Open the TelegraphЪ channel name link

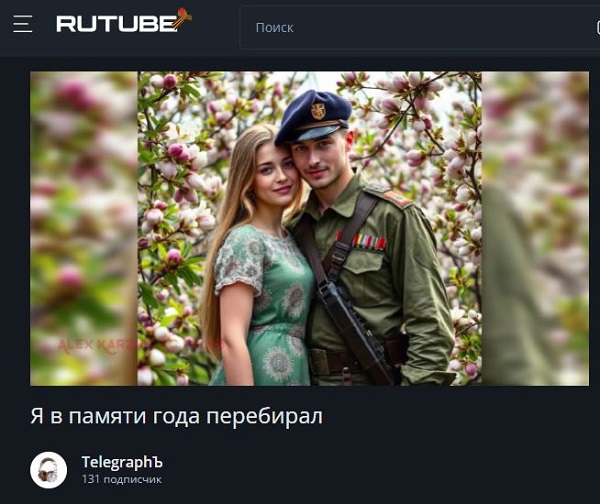coord(122,462)
